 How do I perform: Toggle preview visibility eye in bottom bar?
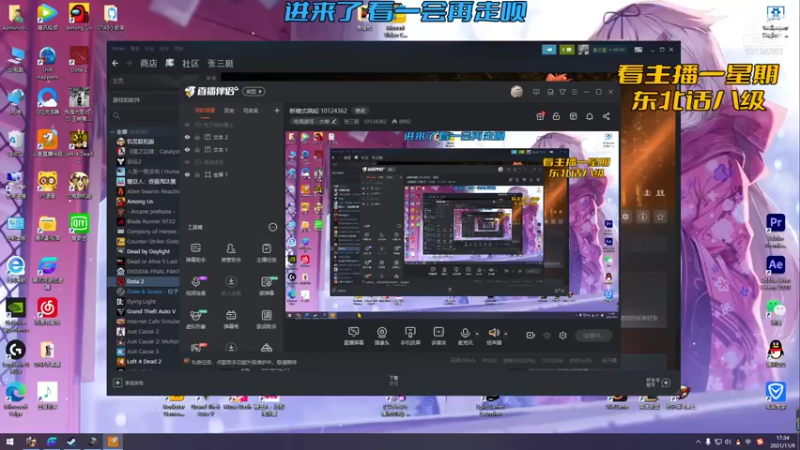click(547, 335)
